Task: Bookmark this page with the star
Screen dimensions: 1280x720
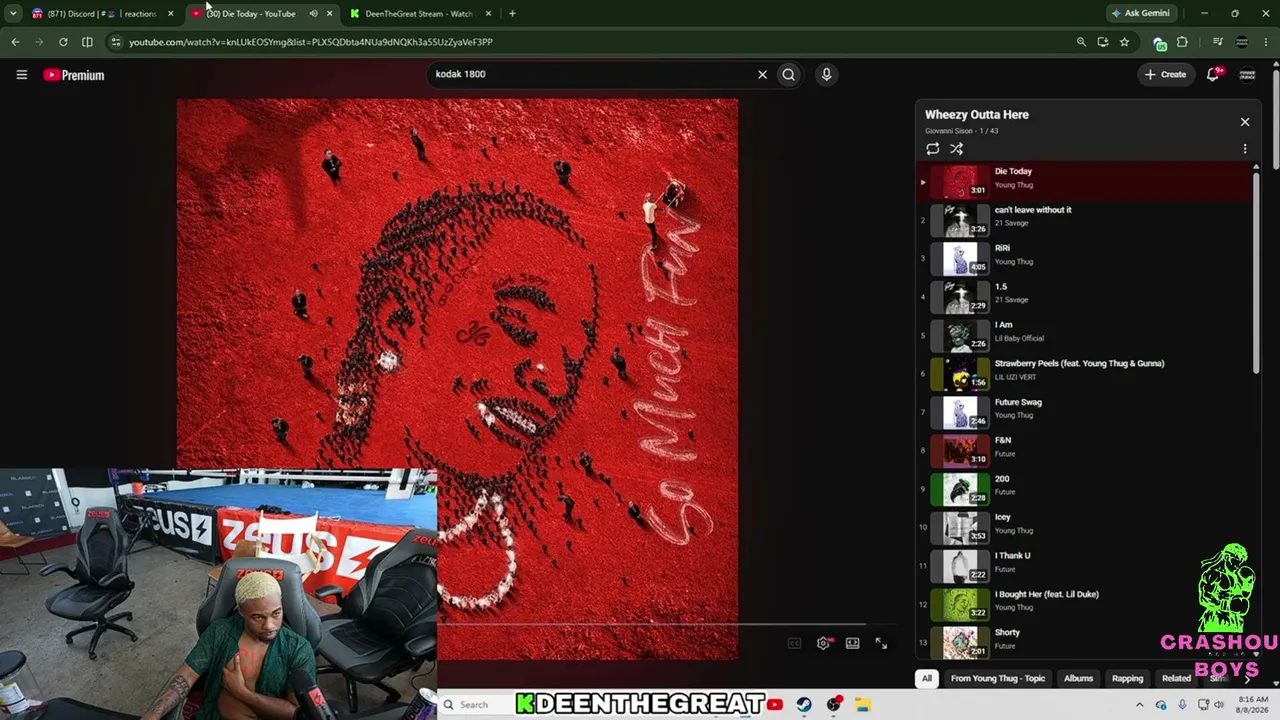Action: click(x=1124, y=42)
